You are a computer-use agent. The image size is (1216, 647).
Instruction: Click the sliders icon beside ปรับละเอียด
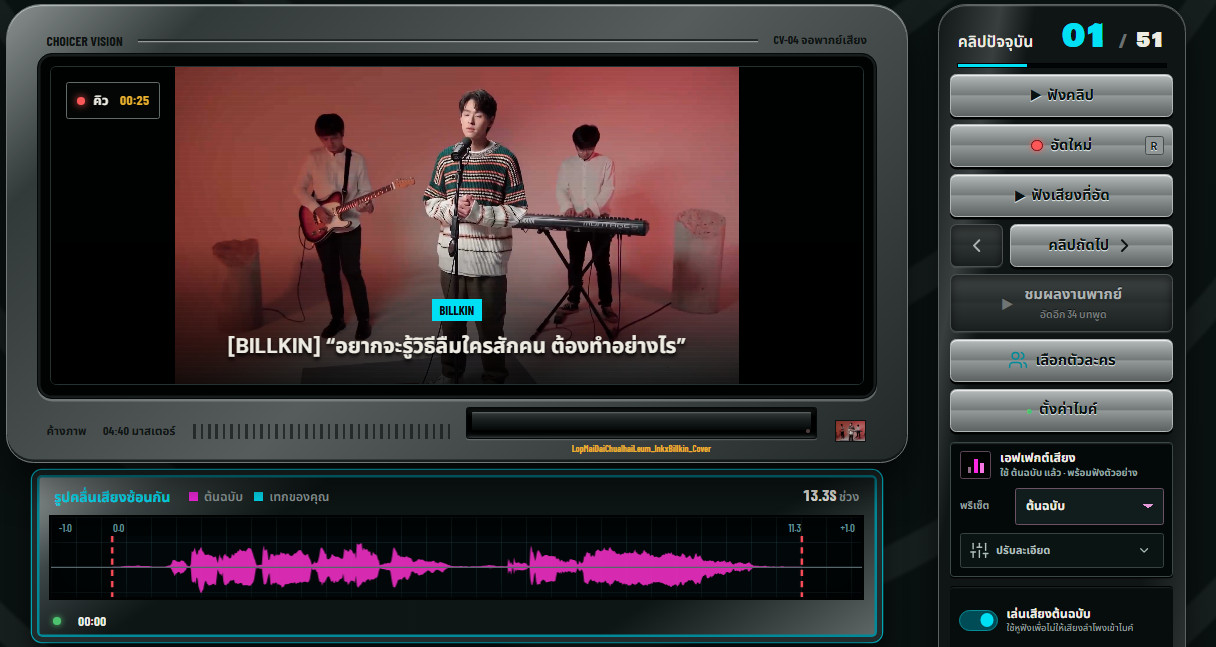[979, 550]
